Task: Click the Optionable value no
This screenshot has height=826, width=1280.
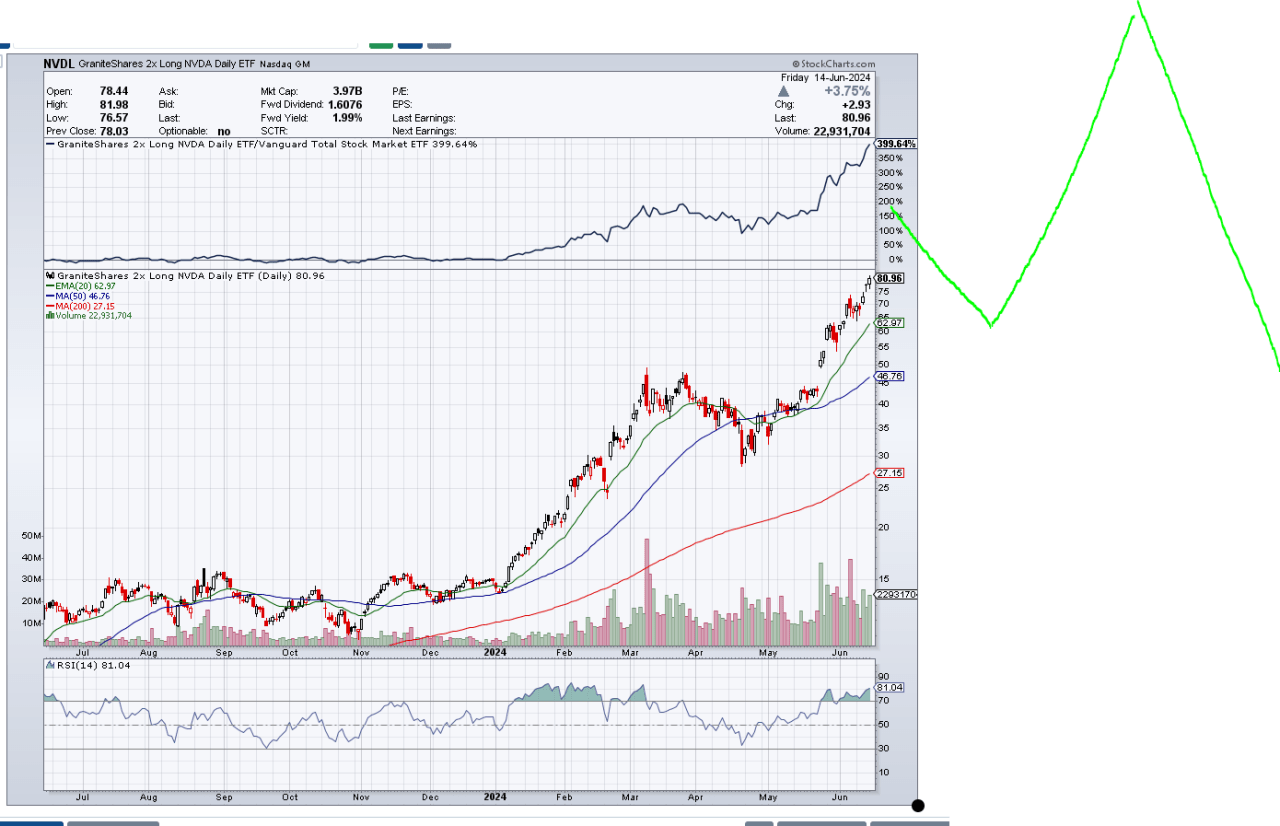Action: click(x=223, y=131)
